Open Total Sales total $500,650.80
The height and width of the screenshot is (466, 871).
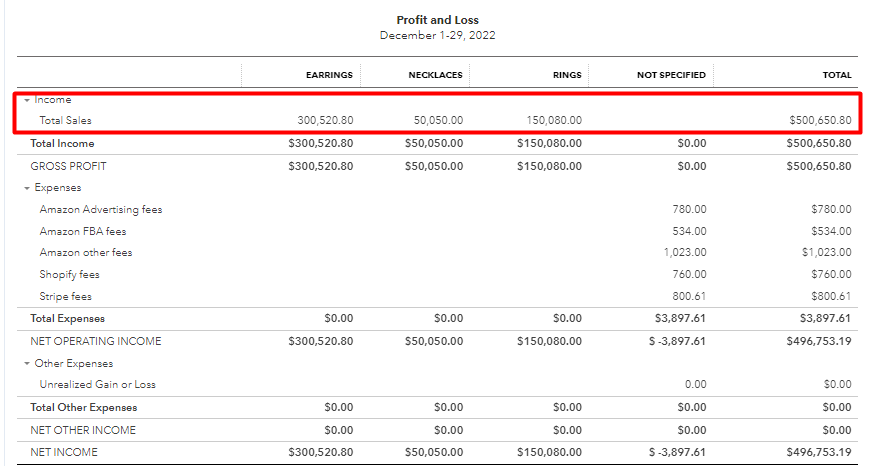pos(820,120)
